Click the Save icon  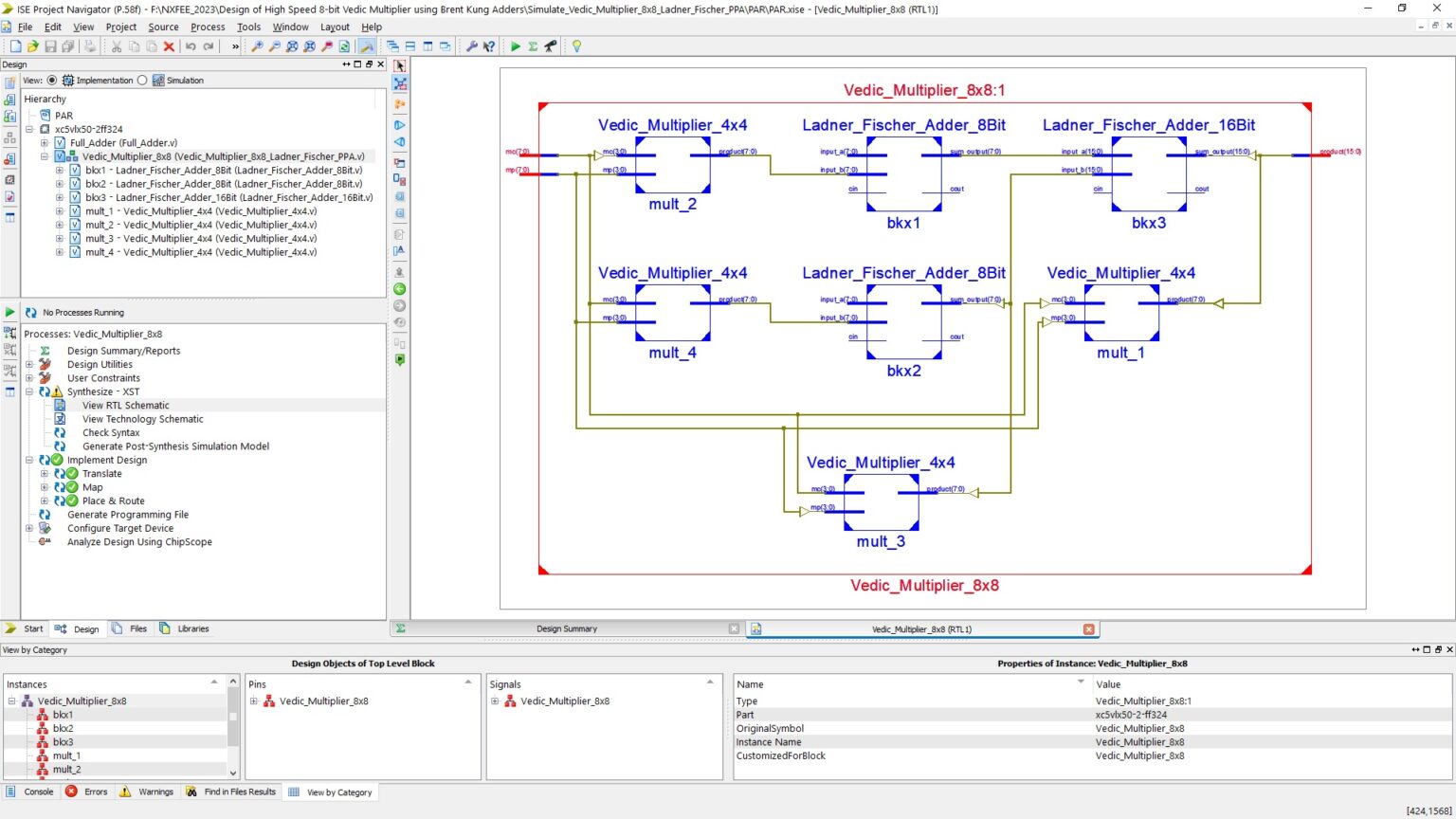(x=50, y=45)
